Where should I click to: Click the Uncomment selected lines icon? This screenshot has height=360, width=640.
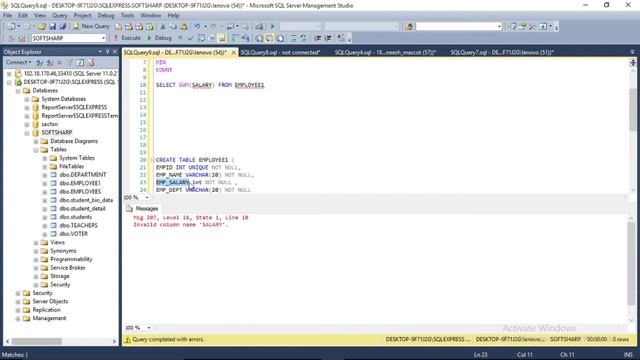pyautogui.click(x=303, y=38)
